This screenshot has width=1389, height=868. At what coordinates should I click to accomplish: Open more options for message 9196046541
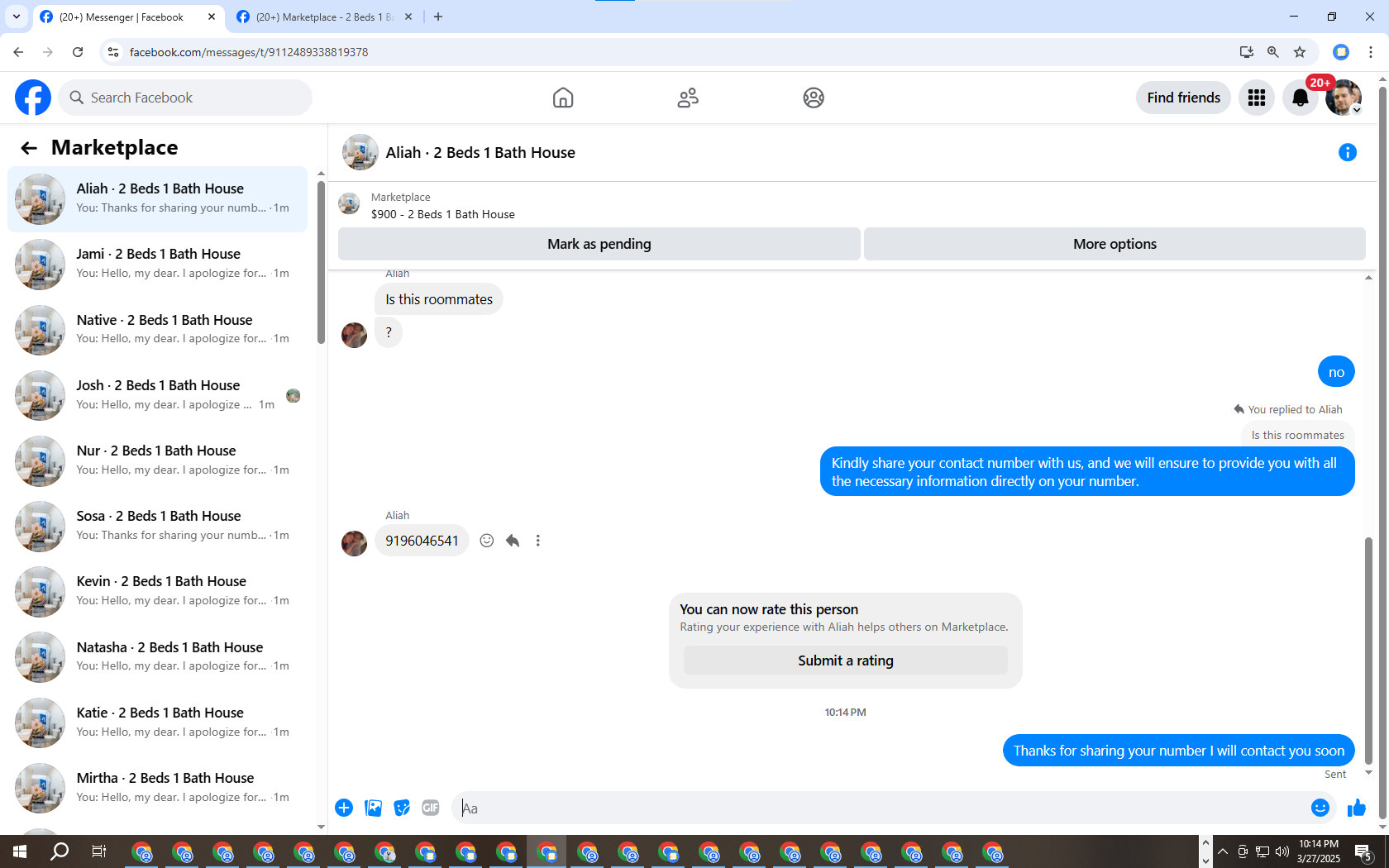pos(538,541)
